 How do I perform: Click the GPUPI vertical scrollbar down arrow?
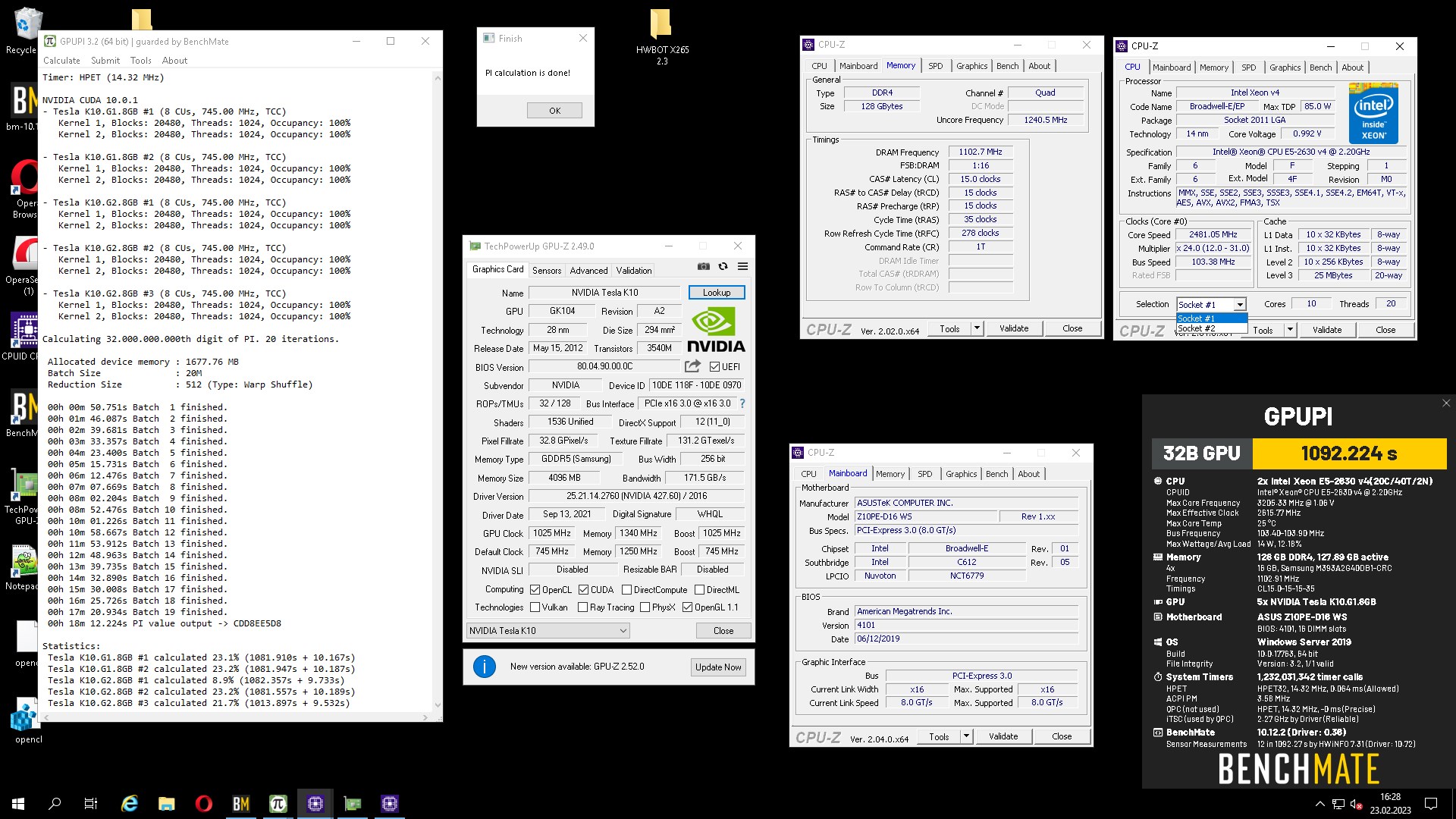tap(437, 704)
